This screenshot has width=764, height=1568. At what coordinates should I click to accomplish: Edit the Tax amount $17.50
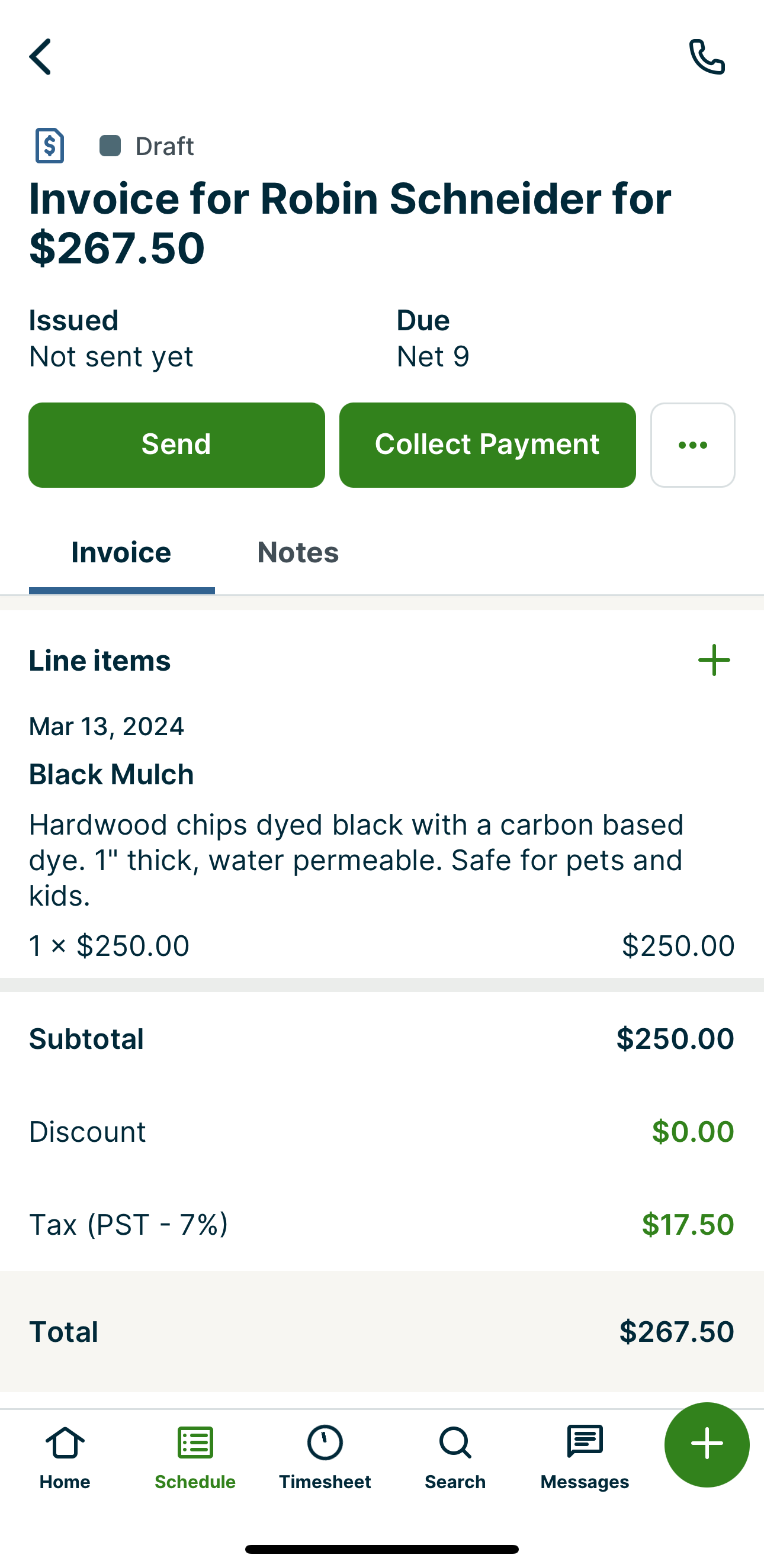pyautogui.click(x=687, y=1224)
